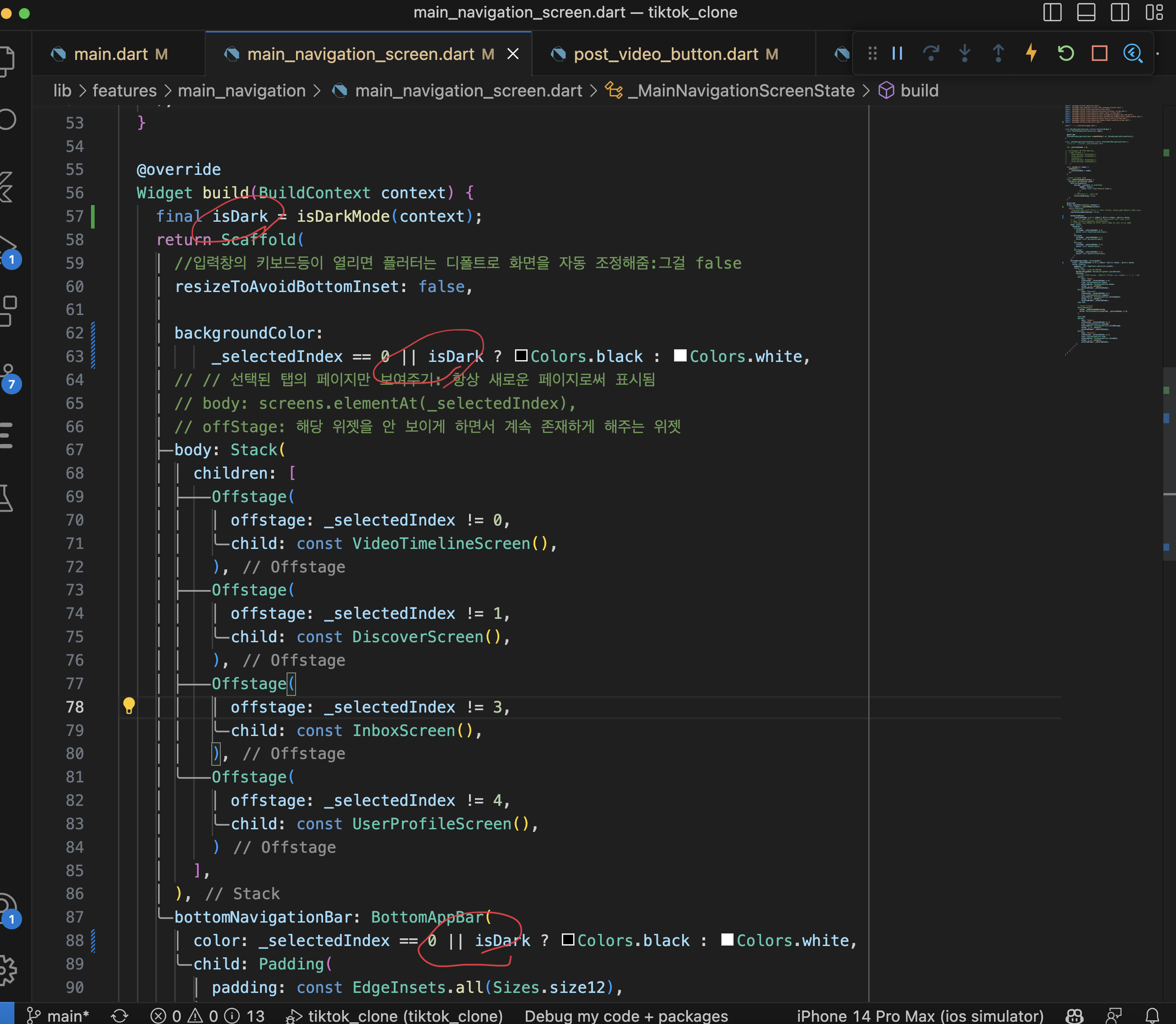Toggle the secondary side bar layout
Viewport: 1176px width, 1024px height.
[1120, 12]
